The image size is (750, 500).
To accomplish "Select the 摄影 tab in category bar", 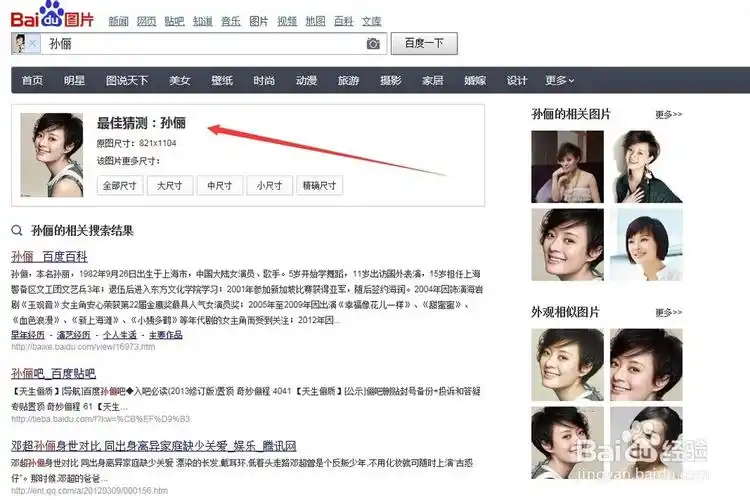I will pyautogui.click(x=390, y=80).
